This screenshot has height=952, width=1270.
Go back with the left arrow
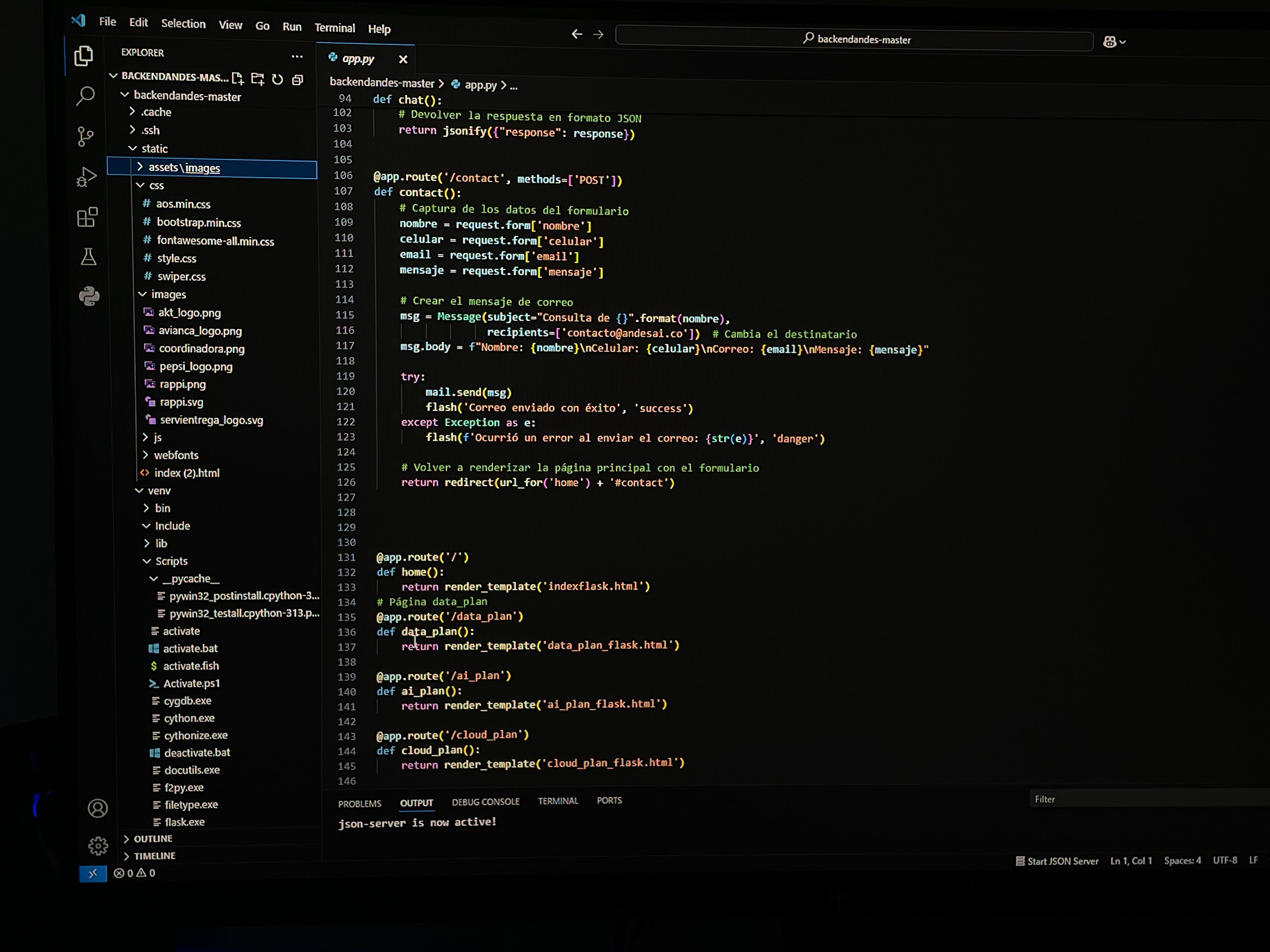577,34
